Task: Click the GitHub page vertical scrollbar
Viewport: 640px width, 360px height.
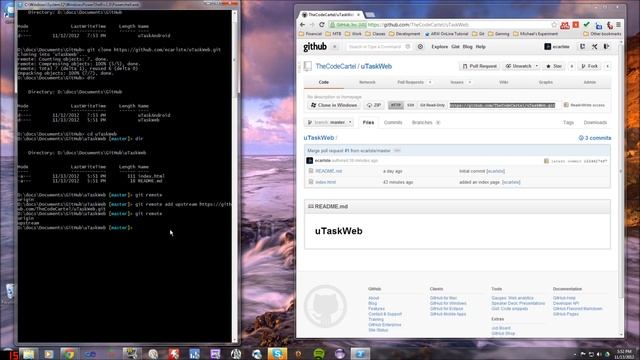Action: click(x=621, y=171)
